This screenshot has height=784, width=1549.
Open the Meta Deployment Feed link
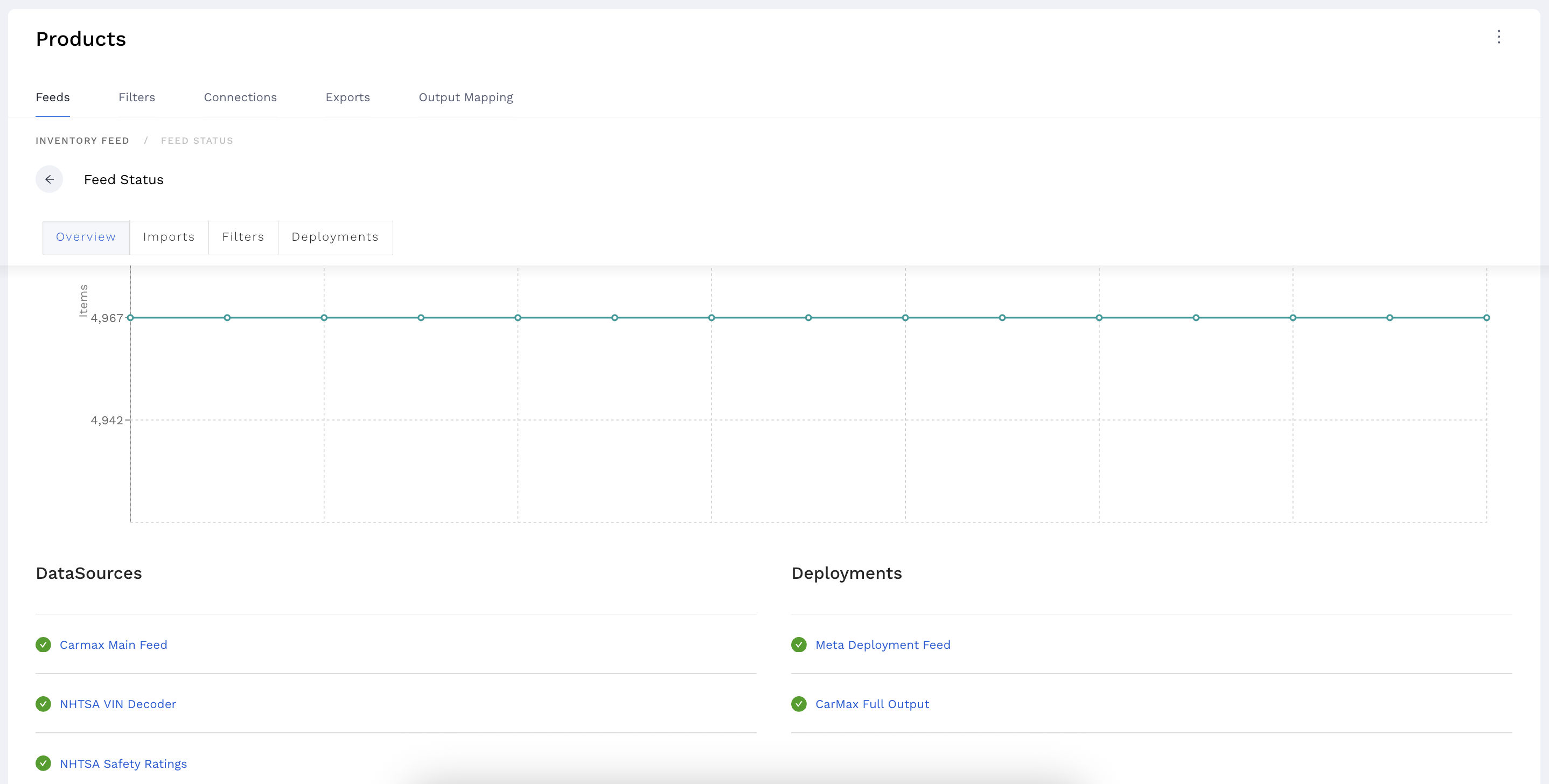click(x=882, y=645)
